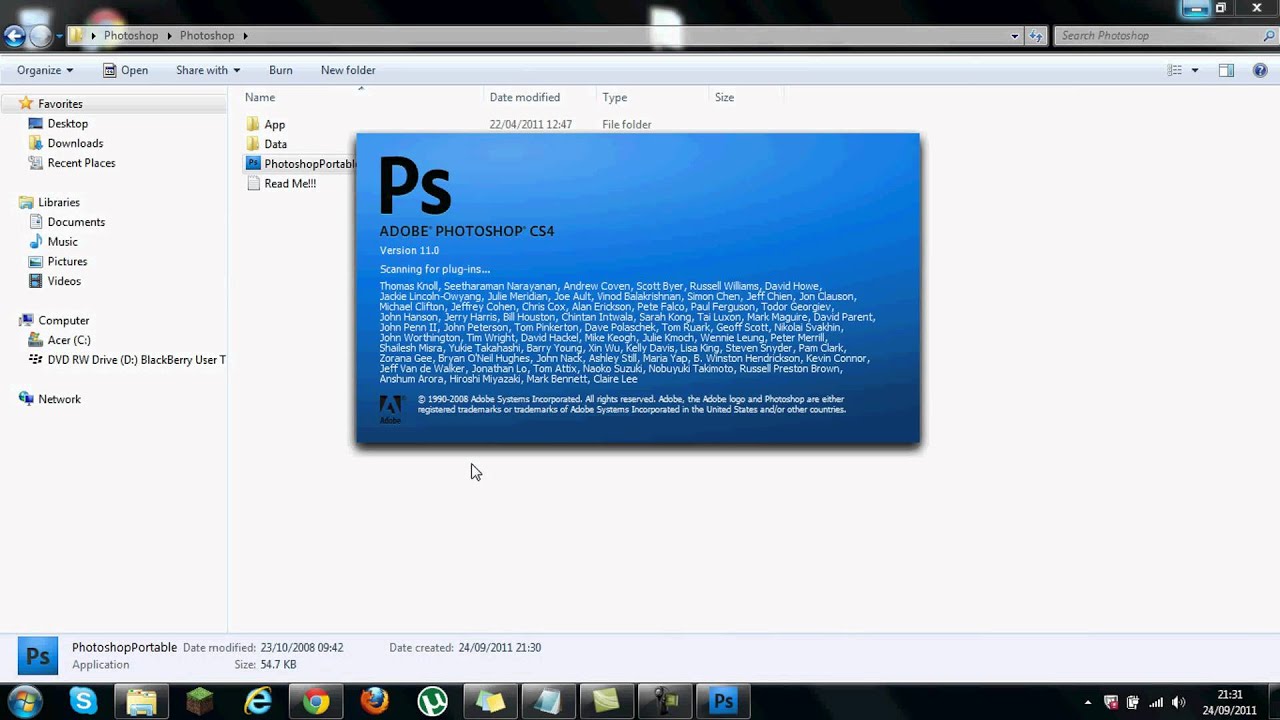Launch Minecraft from the taskbar

(199, 702)
